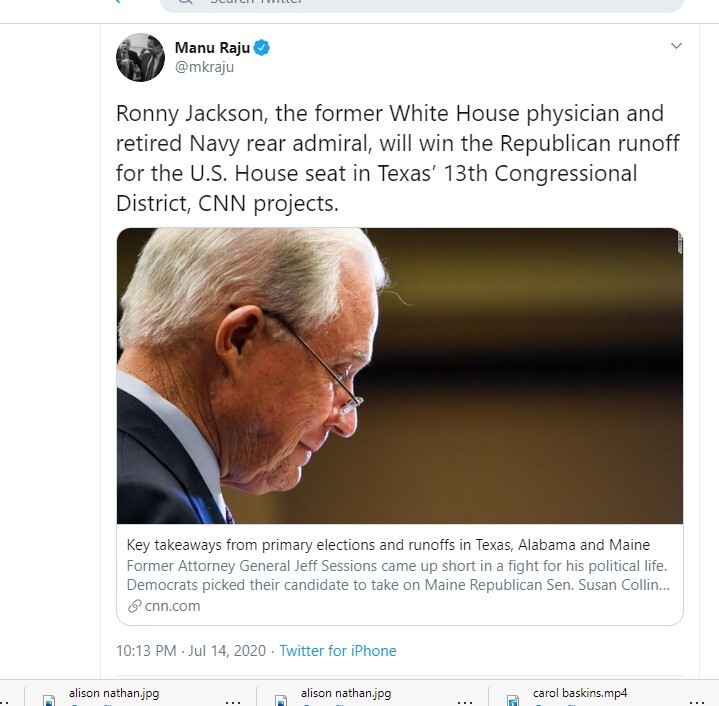Open the Manu Raju display name

click(211, 48)
